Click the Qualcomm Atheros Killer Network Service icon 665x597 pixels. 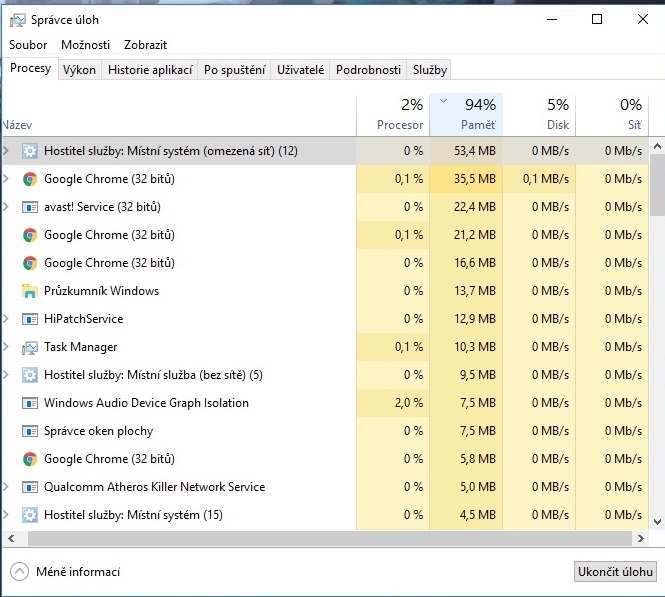[x=30, y=487]
